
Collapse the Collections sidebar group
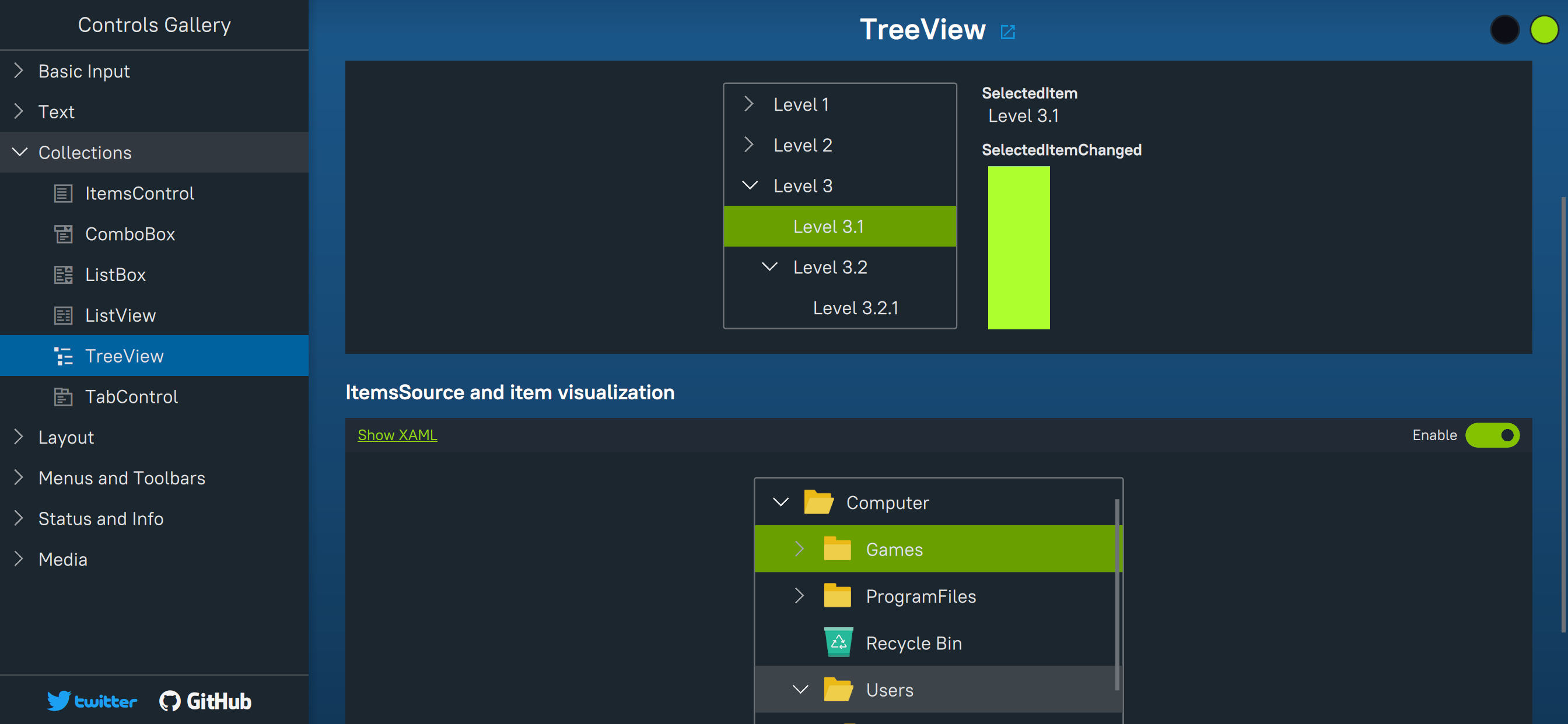[x=20, y=152]
